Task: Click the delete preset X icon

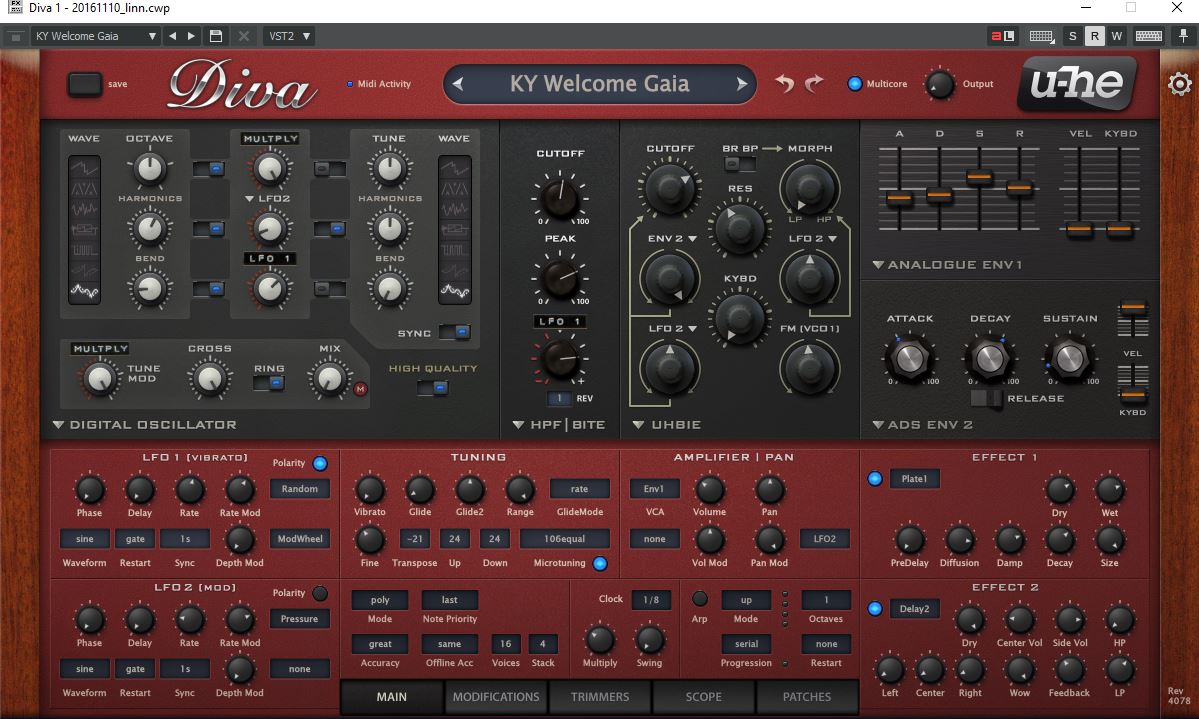Action: pos(243,36)
